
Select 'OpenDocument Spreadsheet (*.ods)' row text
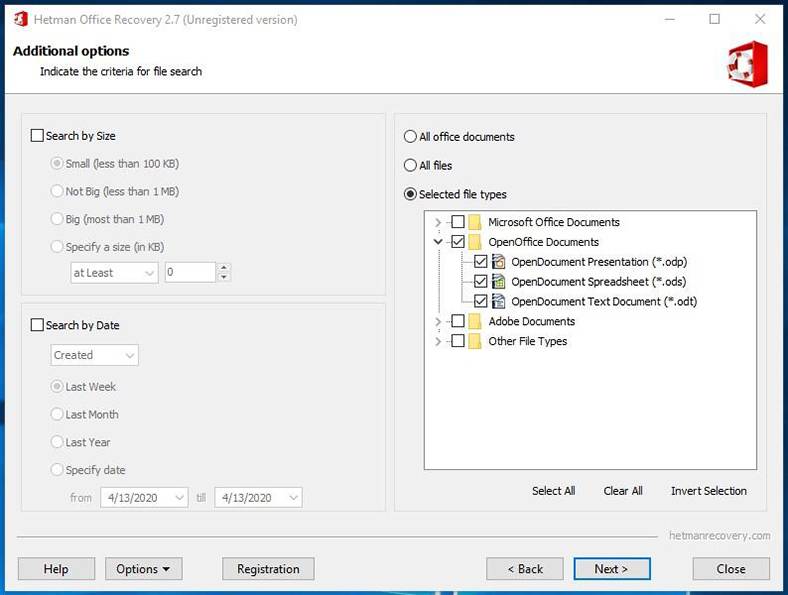click(x=599, y=281)
